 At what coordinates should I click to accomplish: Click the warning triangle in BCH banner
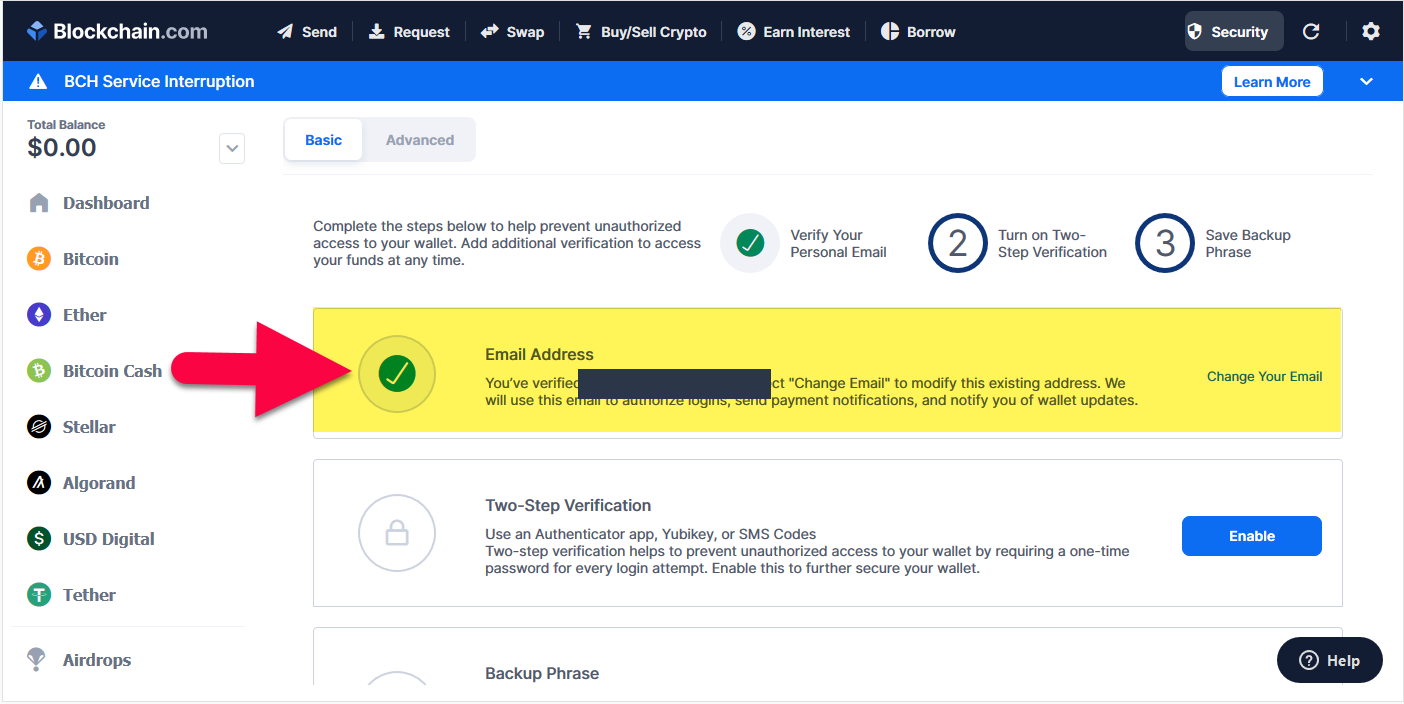click(38, 81)
